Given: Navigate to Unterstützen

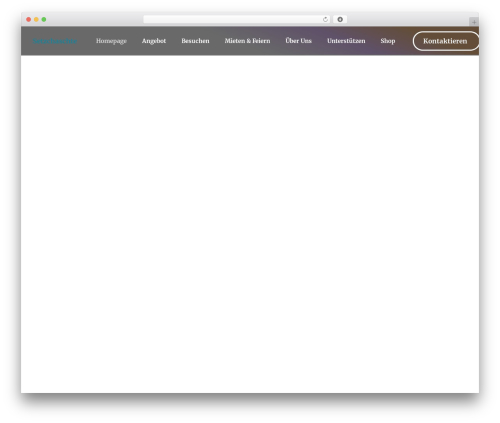Looking at the screenshot, I should point(346,41).
